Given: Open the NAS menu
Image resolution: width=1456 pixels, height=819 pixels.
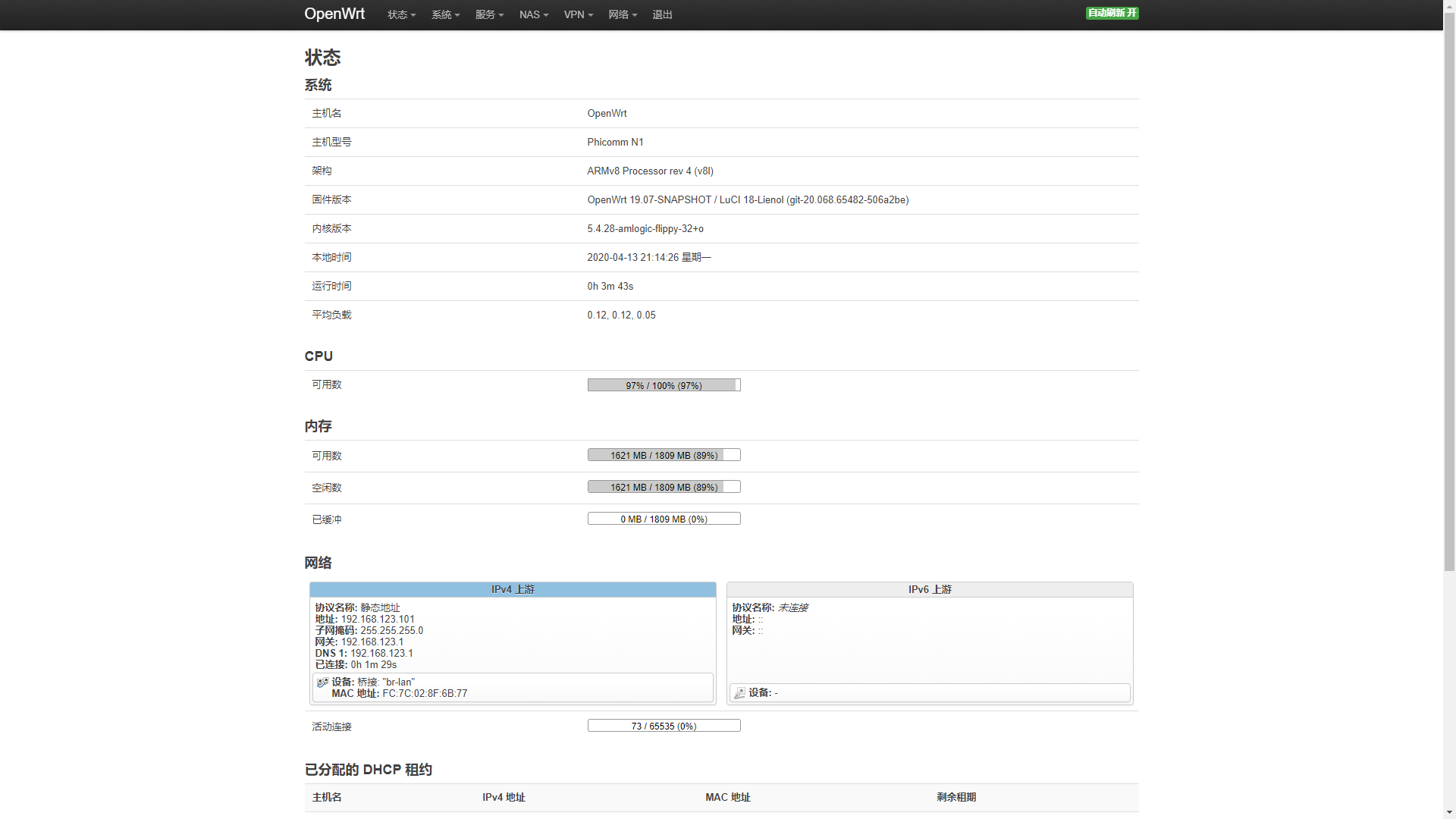Looking at the screenshot, I should (533, 14).
